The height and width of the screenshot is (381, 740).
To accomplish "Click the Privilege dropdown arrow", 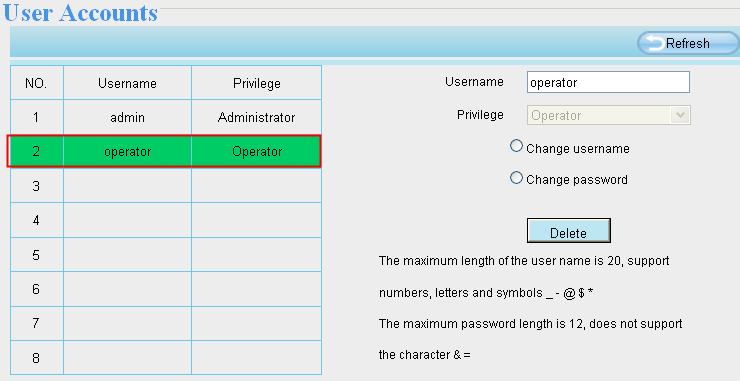I will click(680, 115).
